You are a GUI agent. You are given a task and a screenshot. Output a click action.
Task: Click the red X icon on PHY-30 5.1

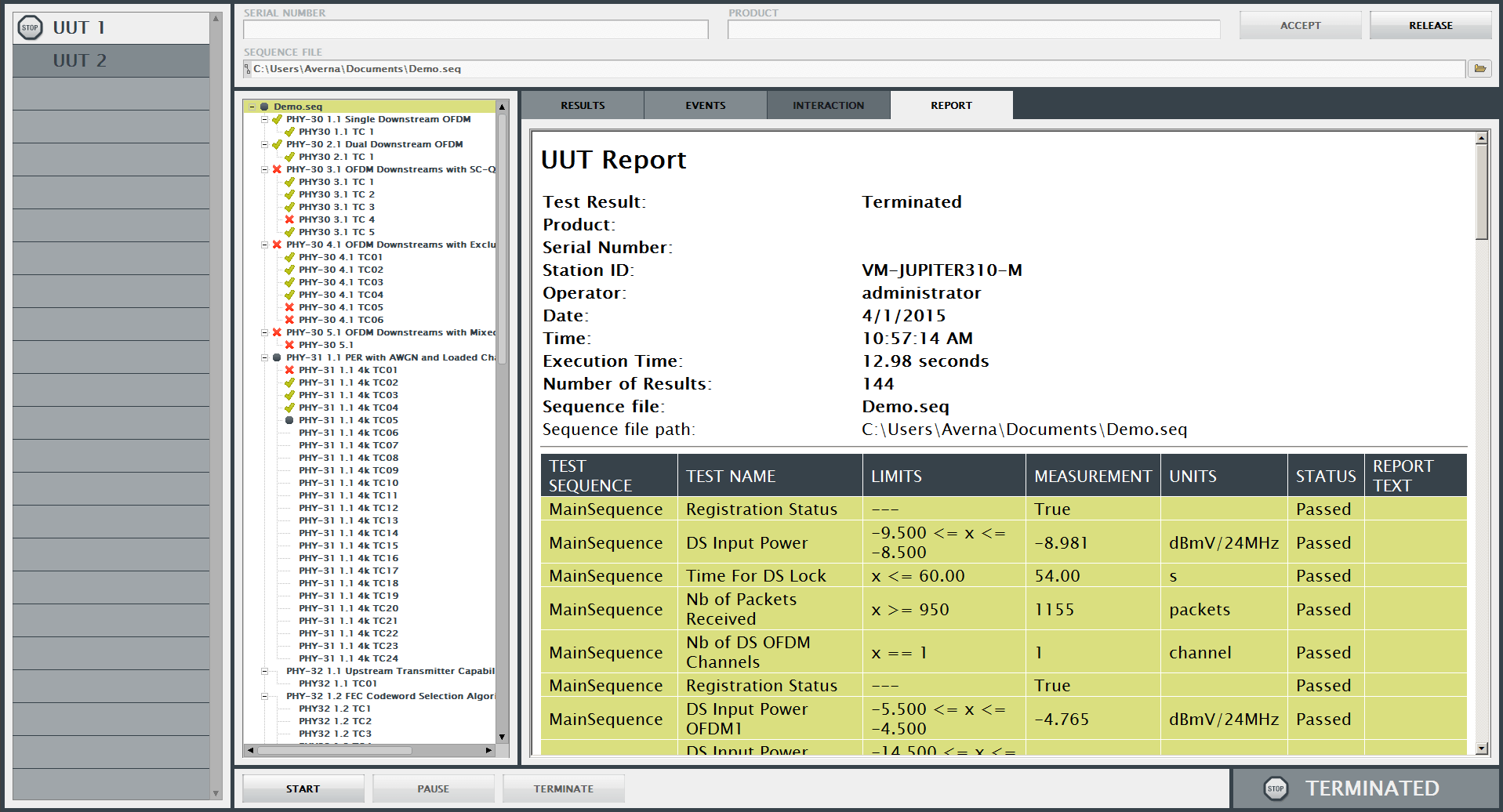pyautogui.click(x=289, y=345)
